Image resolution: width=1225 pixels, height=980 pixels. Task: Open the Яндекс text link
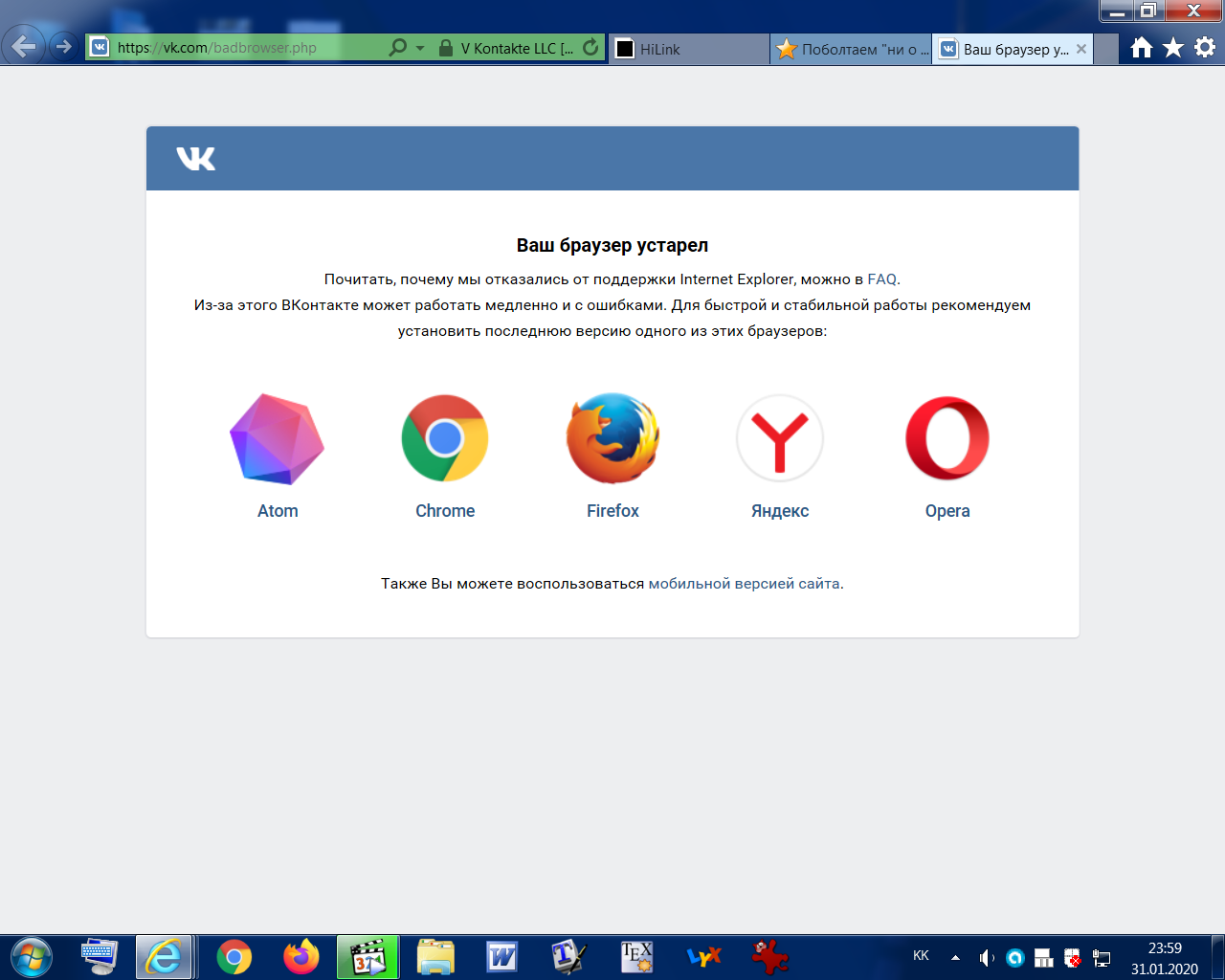(780, 511)
